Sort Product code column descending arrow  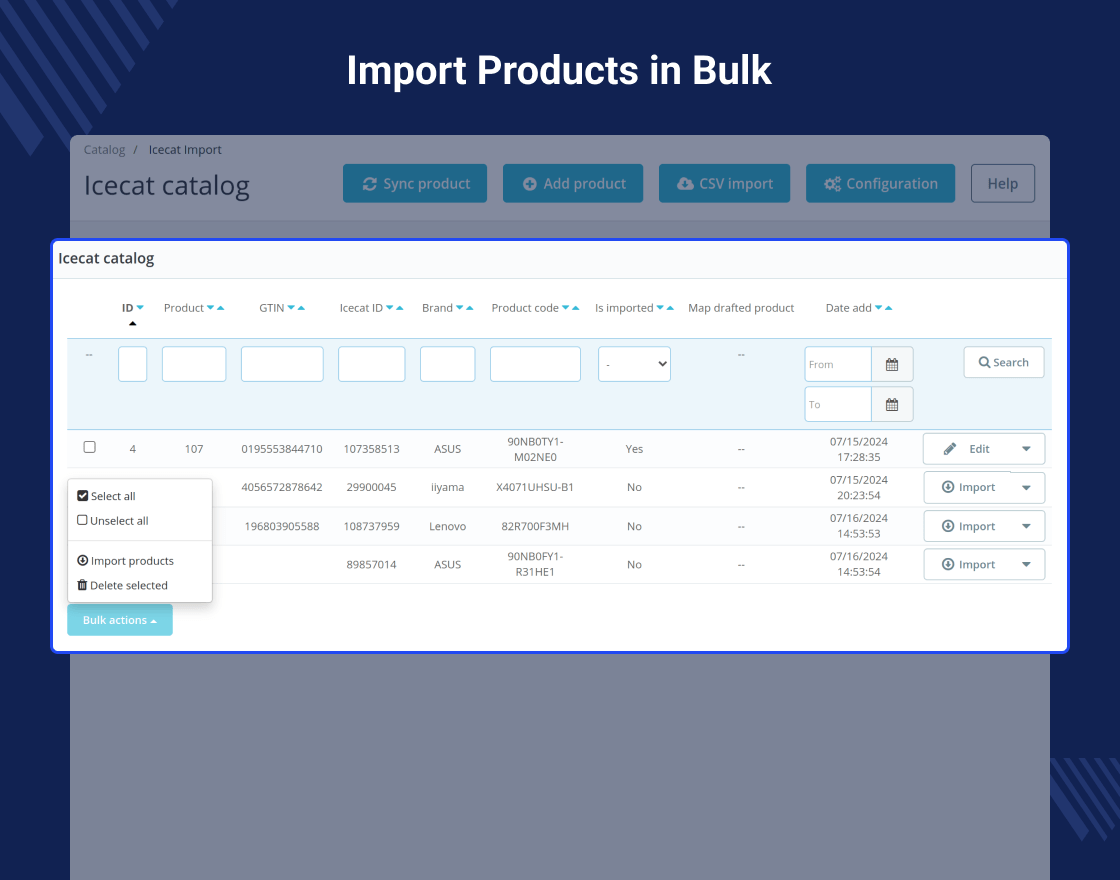(x=565, y=308)
